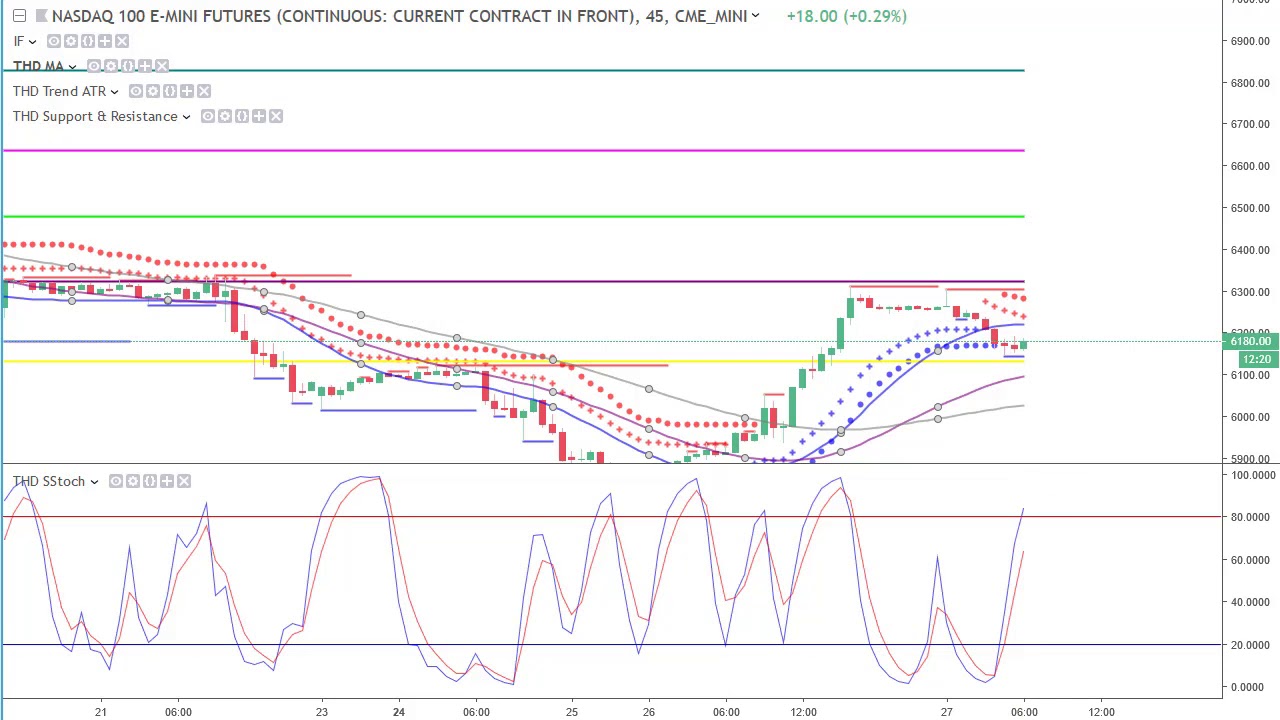Click the 6900.00 price axis label
Image resolution: width=1280 pixels, height=720 pixels.
1250,41
